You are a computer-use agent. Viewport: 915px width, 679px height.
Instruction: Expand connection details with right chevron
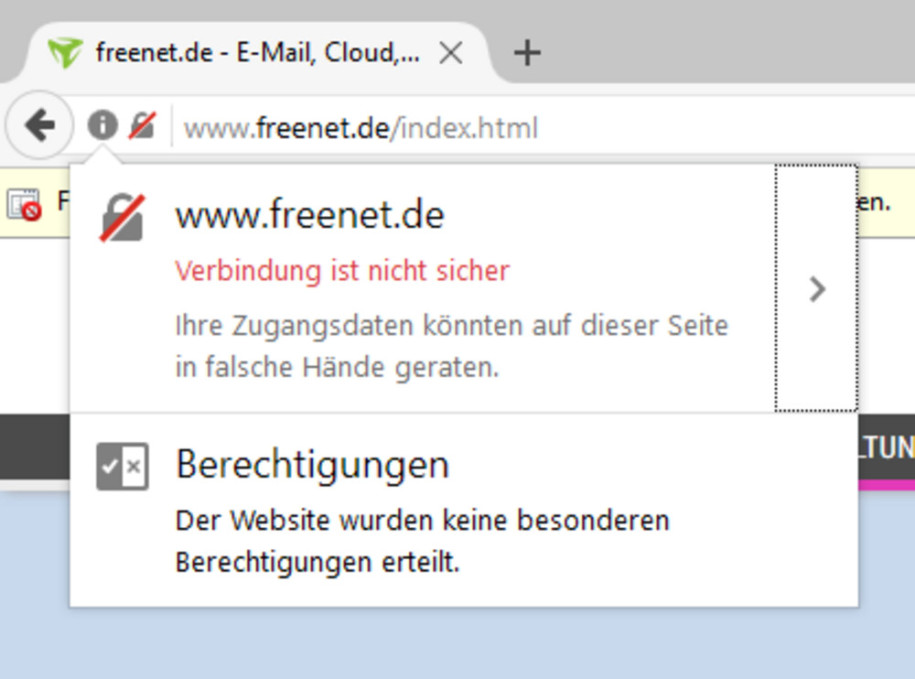click(816, 289)
